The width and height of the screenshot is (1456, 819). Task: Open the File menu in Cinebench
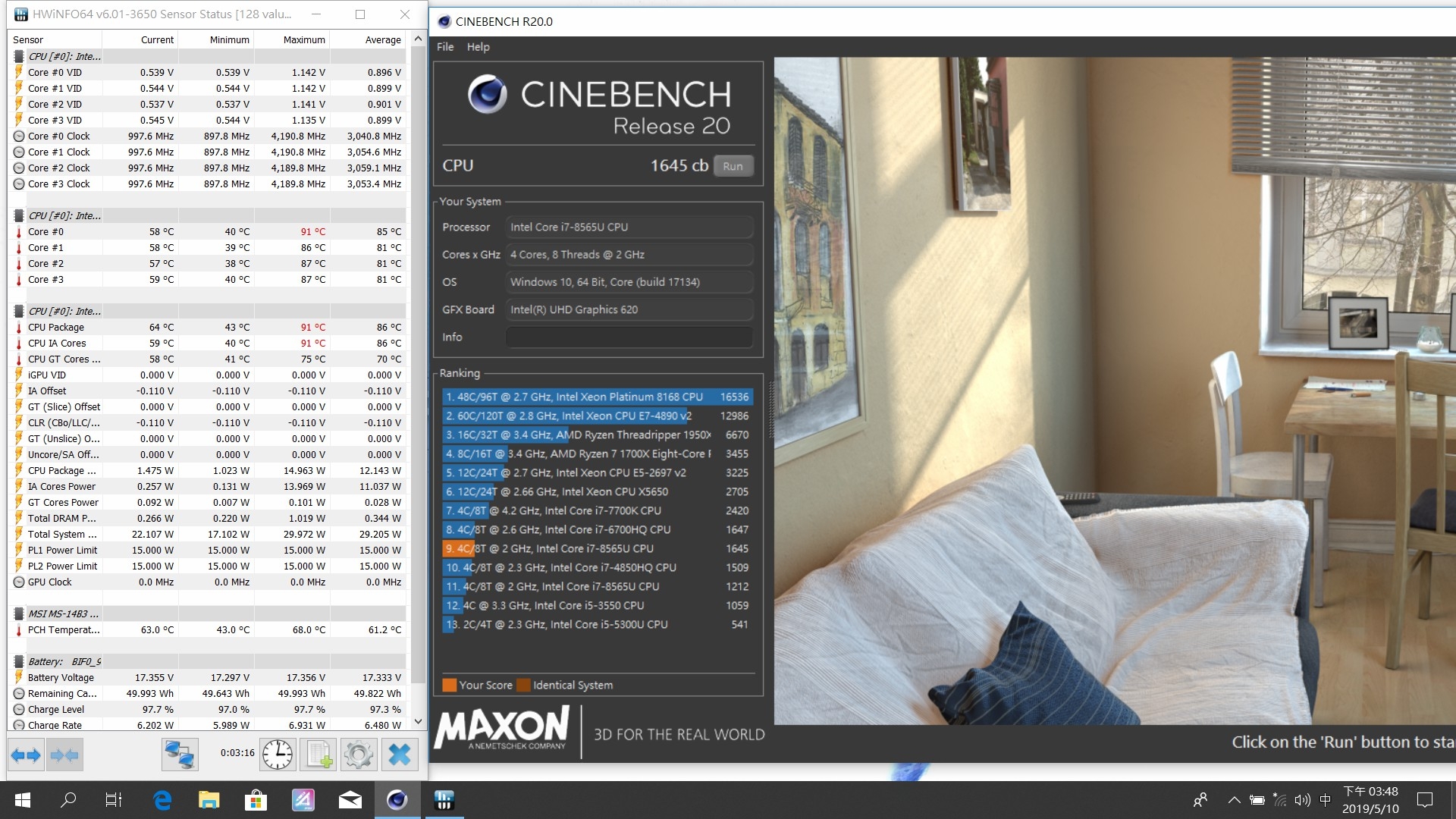(445, 47)
